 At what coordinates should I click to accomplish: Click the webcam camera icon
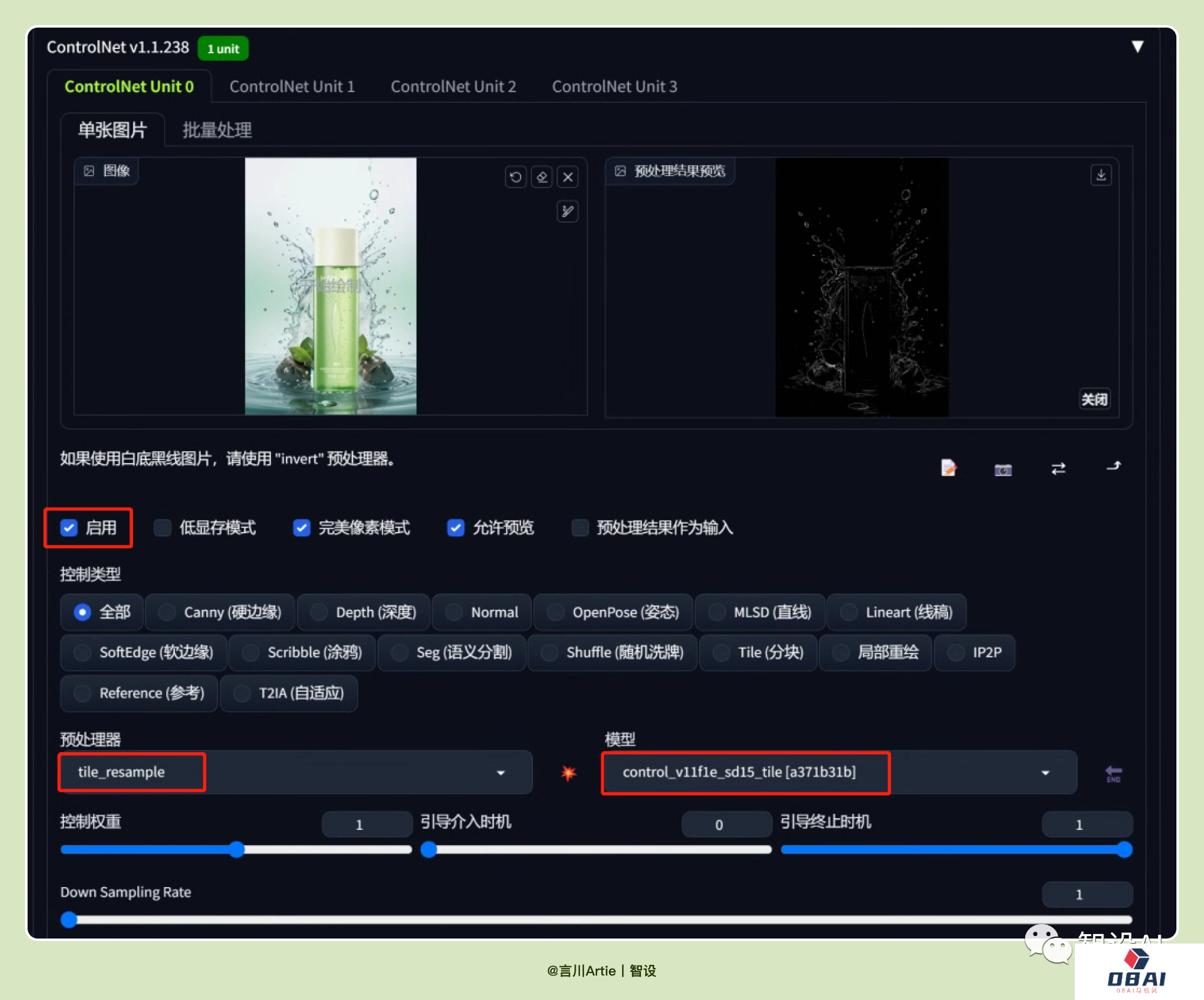[x=1003, y=469]
